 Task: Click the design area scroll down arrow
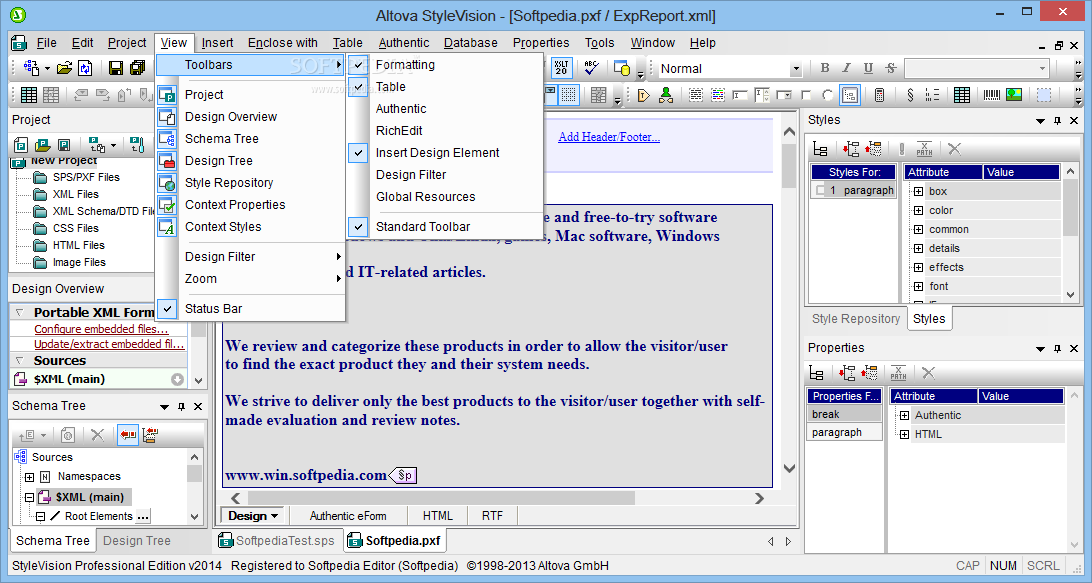(789, 469)
